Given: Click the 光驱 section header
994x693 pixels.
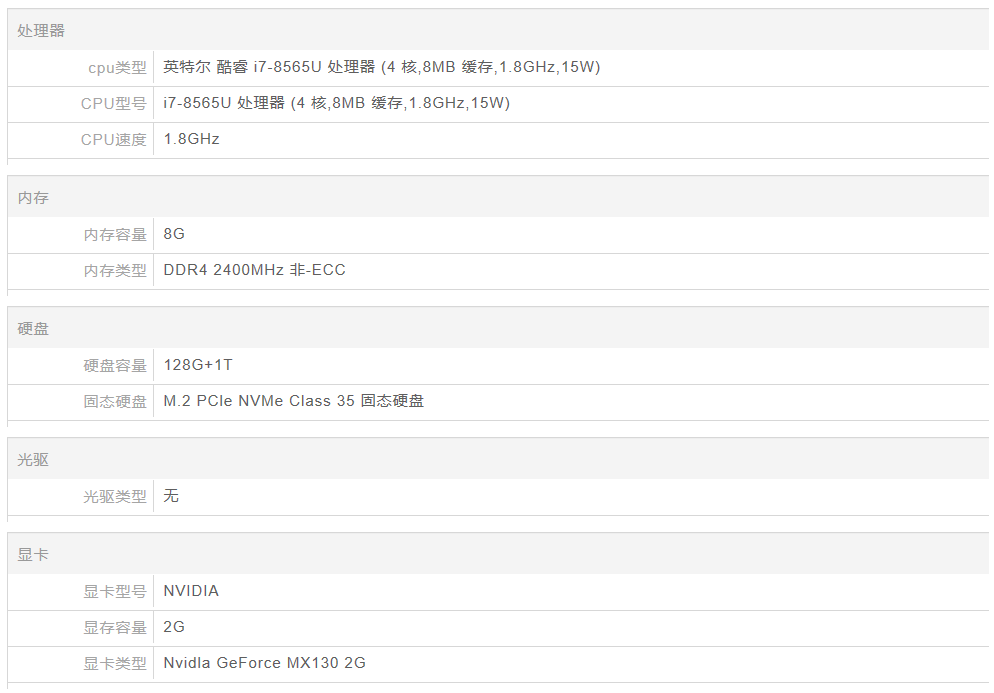Looking at the screenshot, I should [33, 460].
